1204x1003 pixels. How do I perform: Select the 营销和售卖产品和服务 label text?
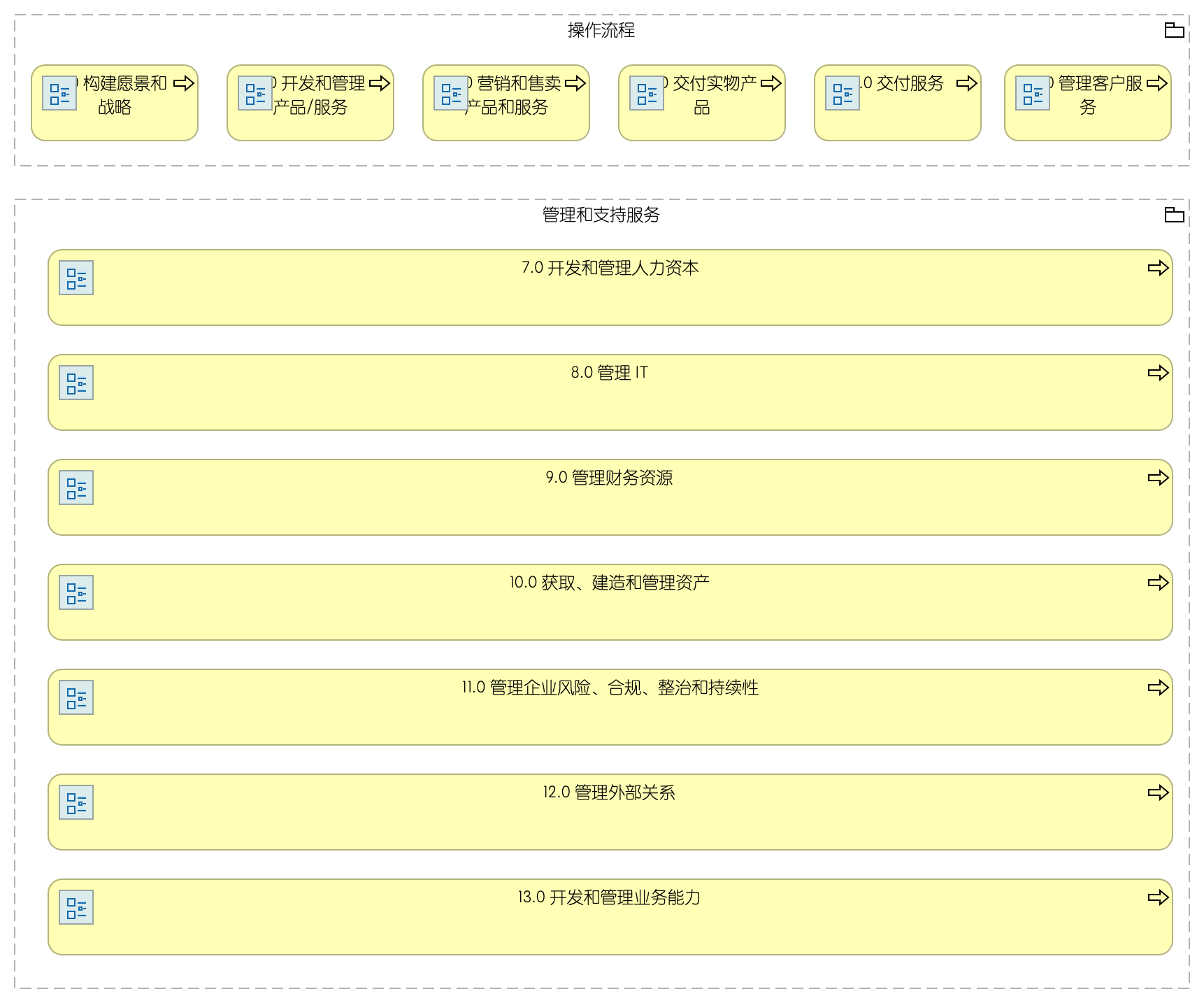coord(515,95)
